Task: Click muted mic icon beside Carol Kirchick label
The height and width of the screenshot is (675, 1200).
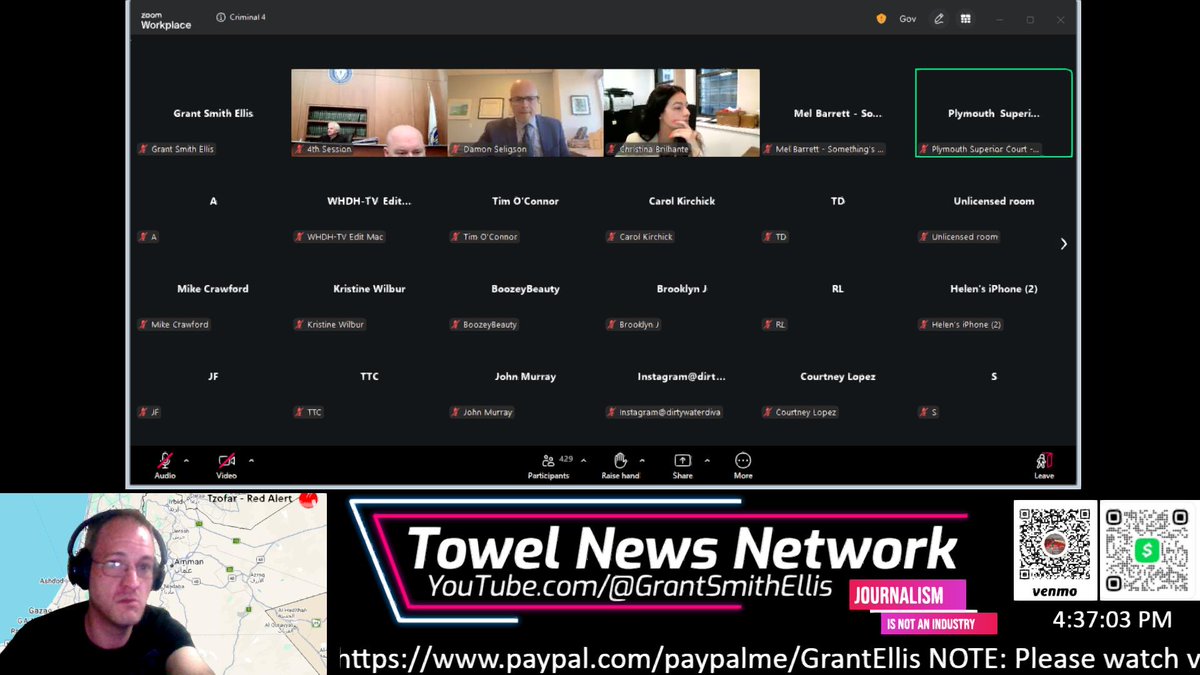Action: pos(611,237)
